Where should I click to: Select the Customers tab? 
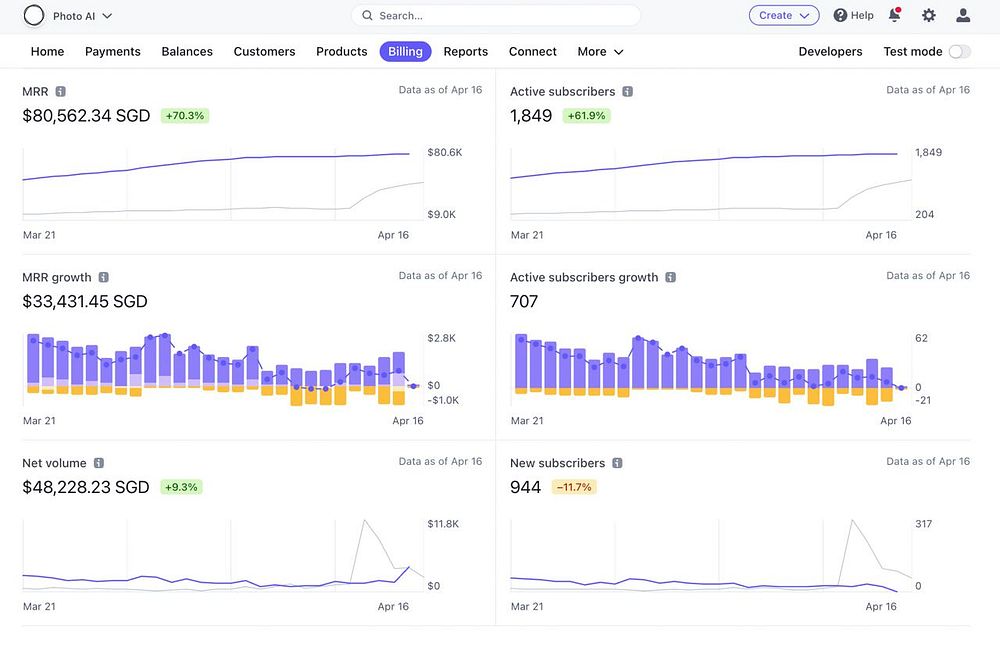pyautogui.click(x=264, y=52)
